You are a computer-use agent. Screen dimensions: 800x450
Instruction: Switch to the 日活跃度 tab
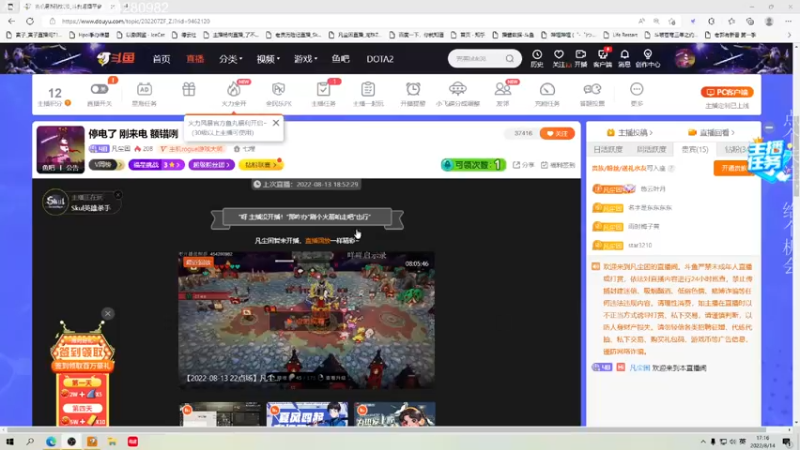pos(608,149)
